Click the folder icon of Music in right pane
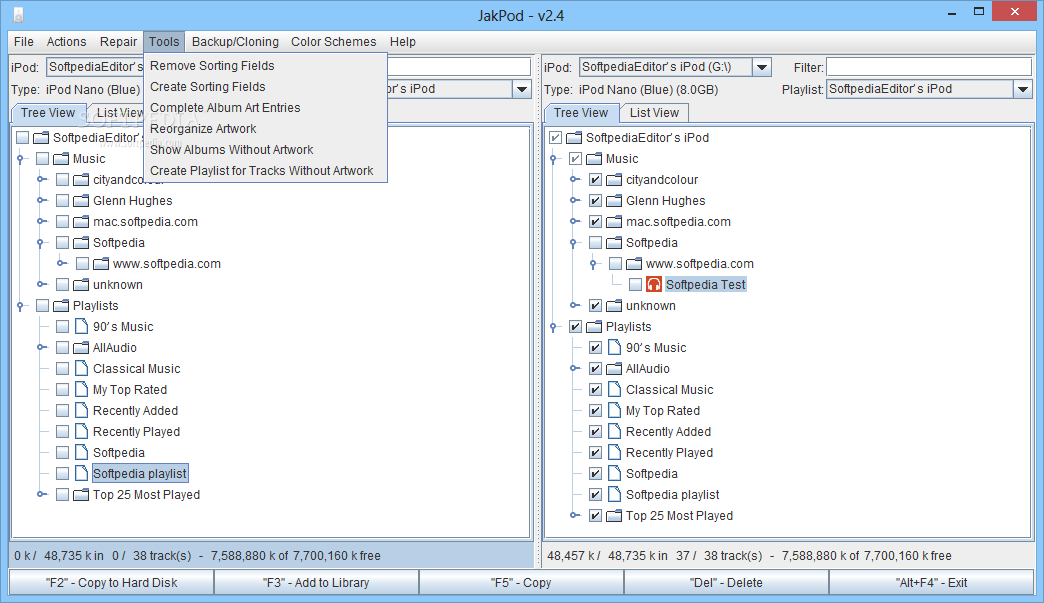The width and height of the screenshot is (1044, 603). pos(594,159)
